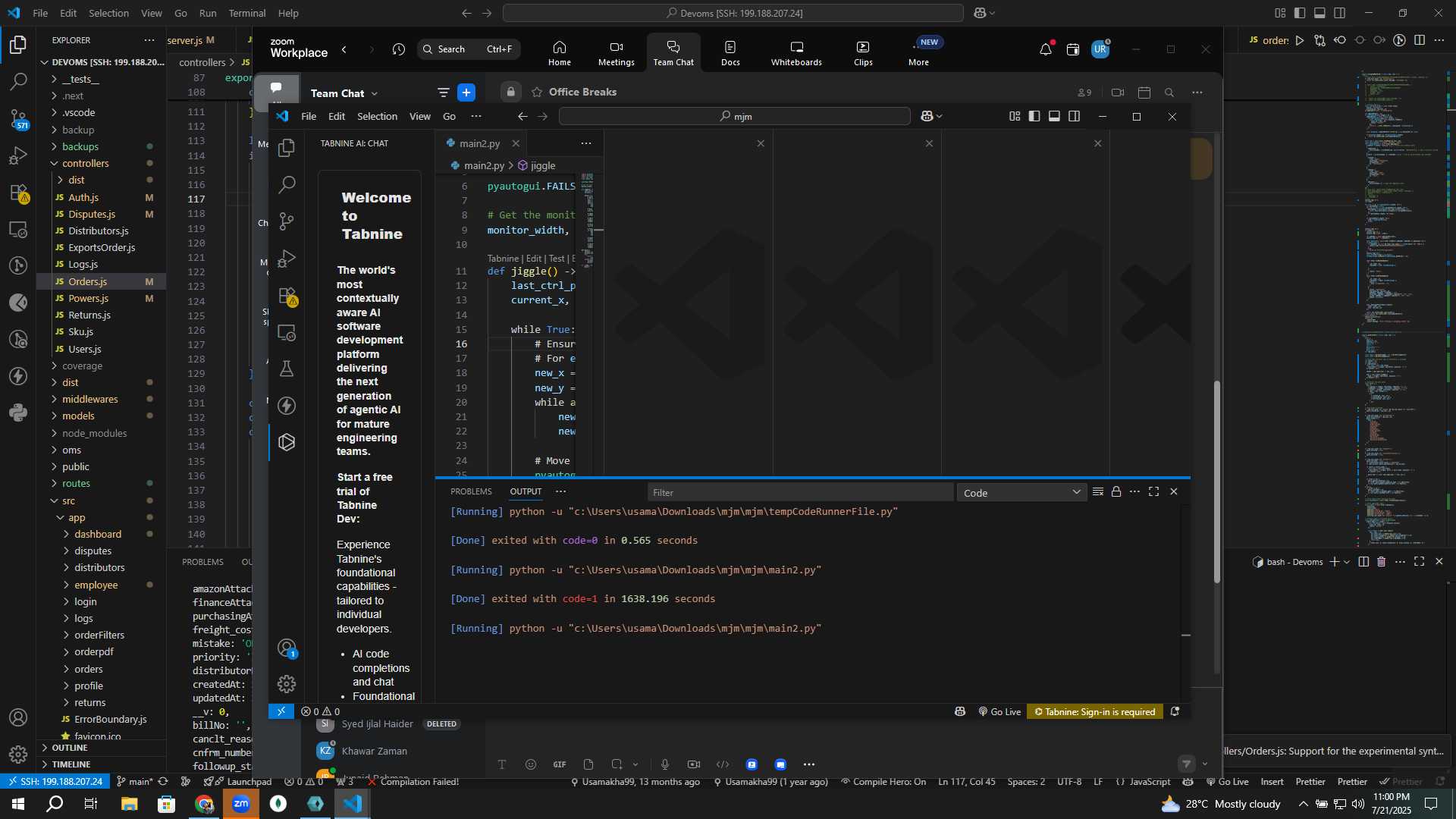Toggle secondary side bar in mjm window

tap(1075, 116)
